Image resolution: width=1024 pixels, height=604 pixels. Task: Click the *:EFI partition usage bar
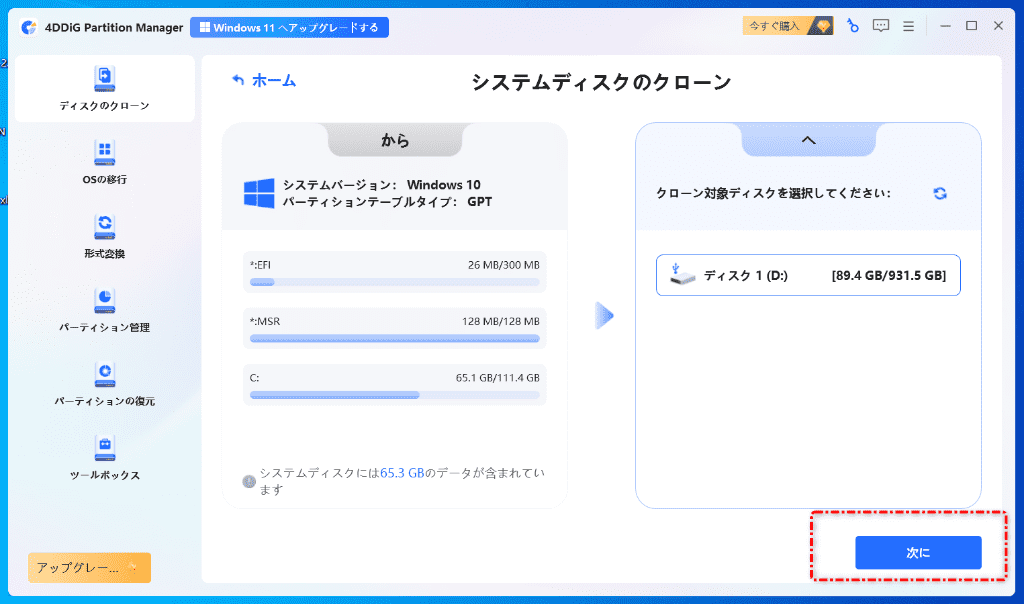[394, 282]
